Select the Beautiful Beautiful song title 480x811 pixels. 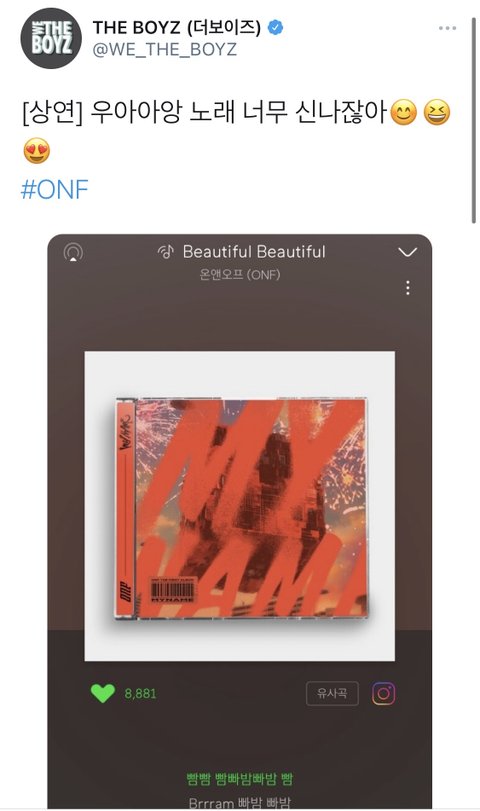(x=254, y=252)
